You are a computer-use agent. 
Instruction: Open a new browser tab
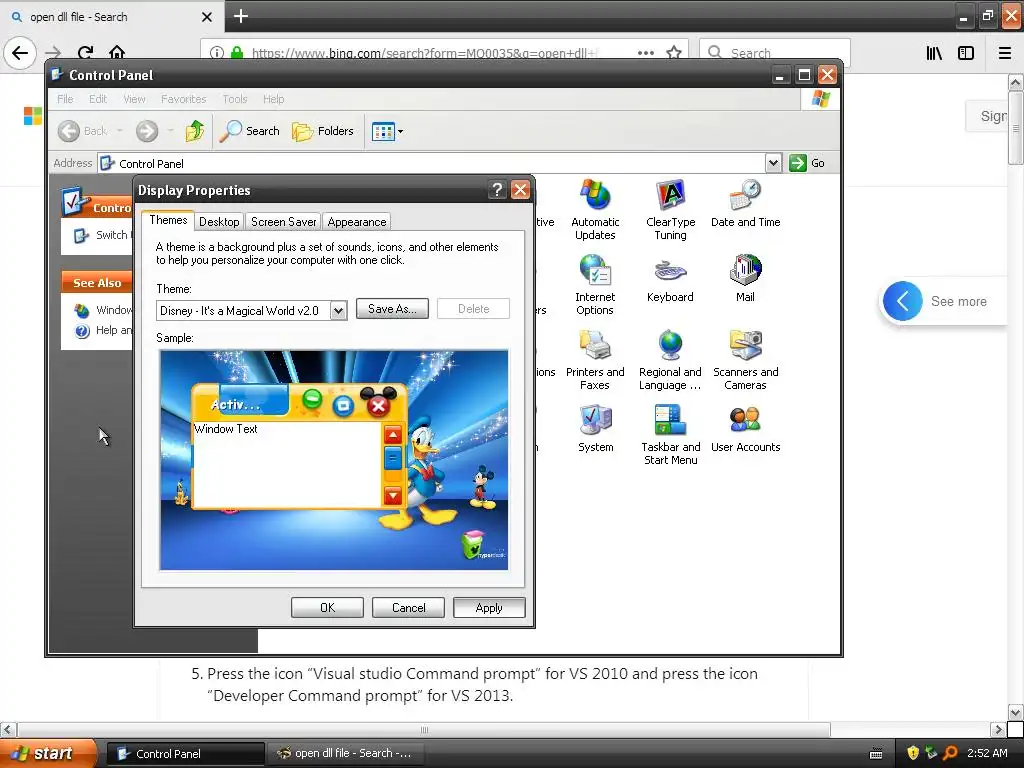[x=241, y=16]
